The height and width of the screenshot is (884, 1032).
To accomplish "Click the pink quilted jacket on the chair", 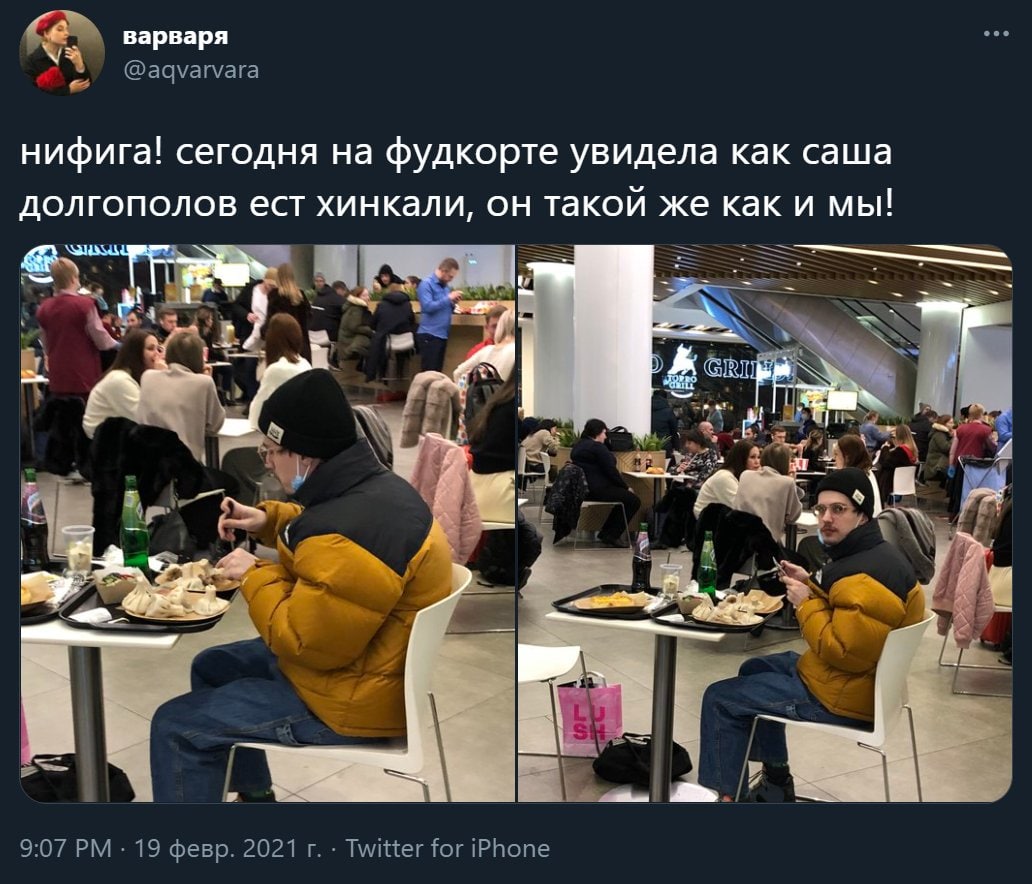I will [446, 496].
